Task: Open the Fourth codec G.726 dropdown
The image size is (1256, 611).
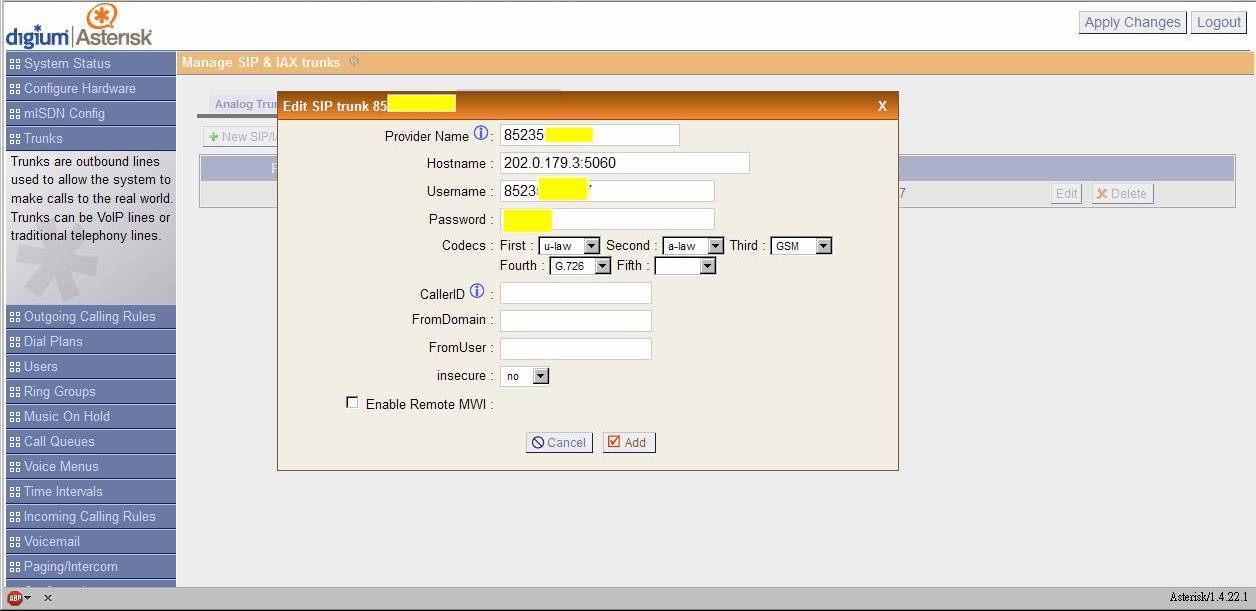Action: [x=580, y=266]
